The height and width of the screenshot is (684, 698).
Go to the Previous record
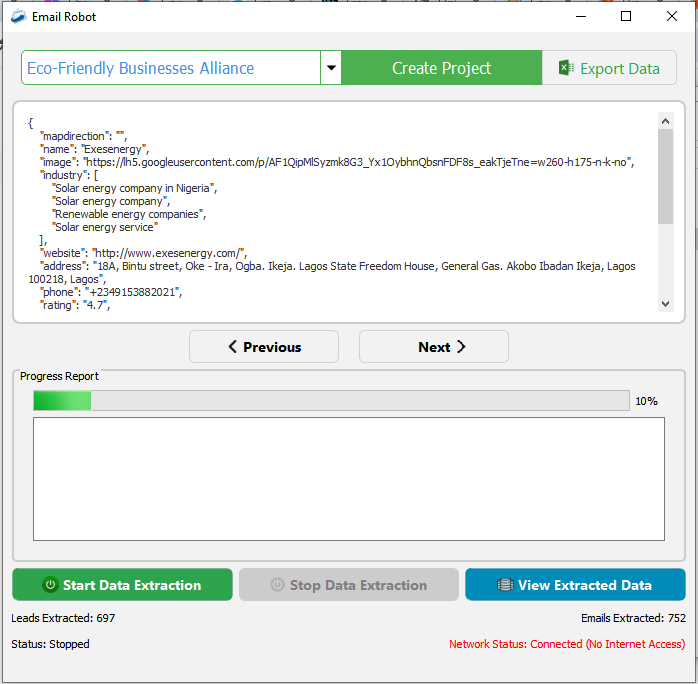[x=264, y=346]
